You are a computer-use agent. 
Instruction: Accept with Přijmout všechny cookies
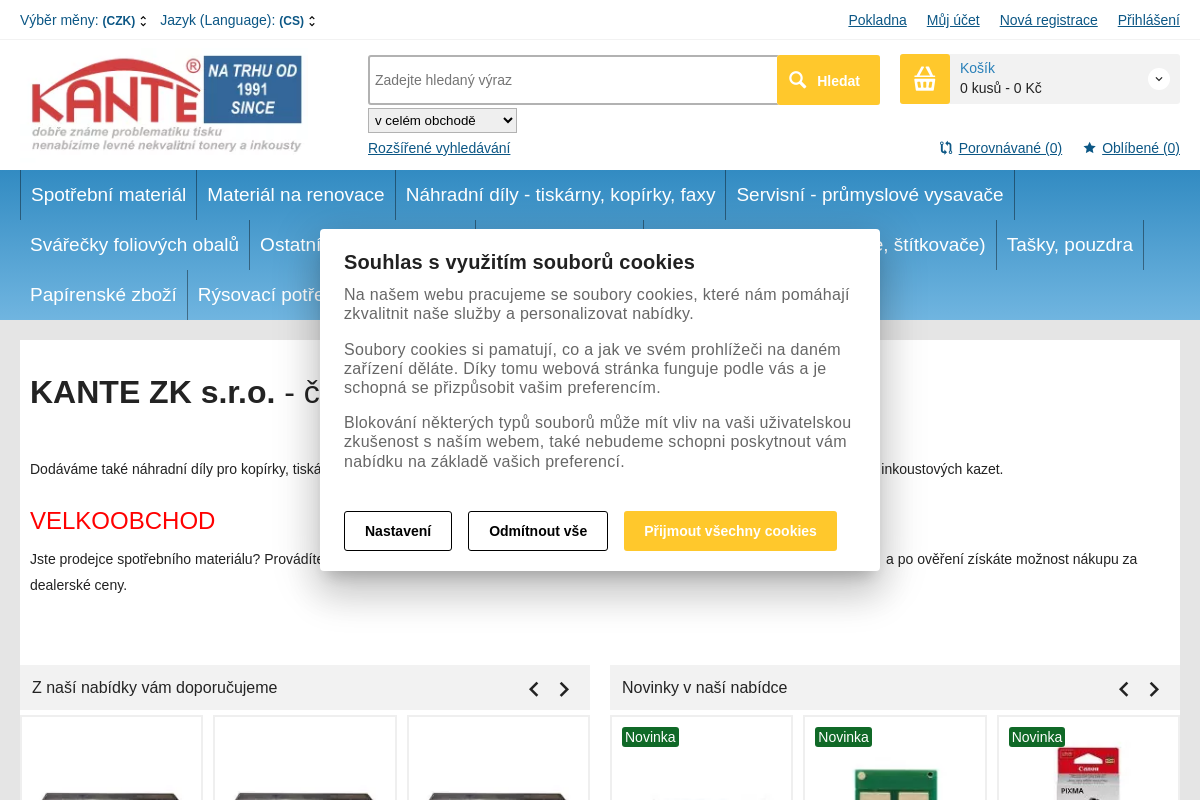730,531
